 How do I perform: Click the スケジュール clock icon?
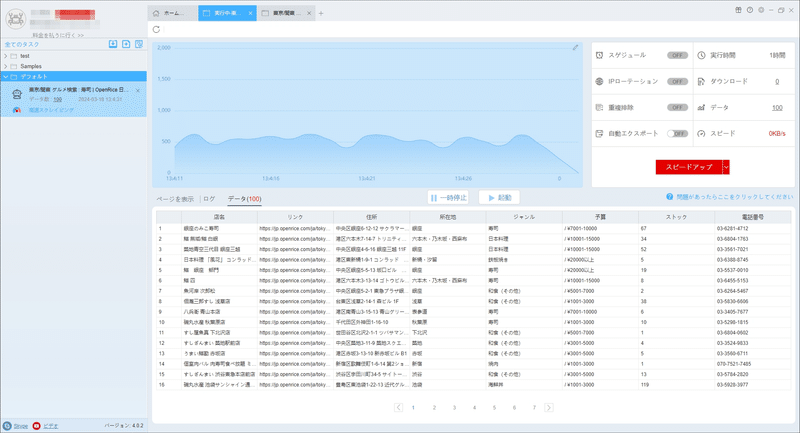pyautogui.click(x=599, y=55)
